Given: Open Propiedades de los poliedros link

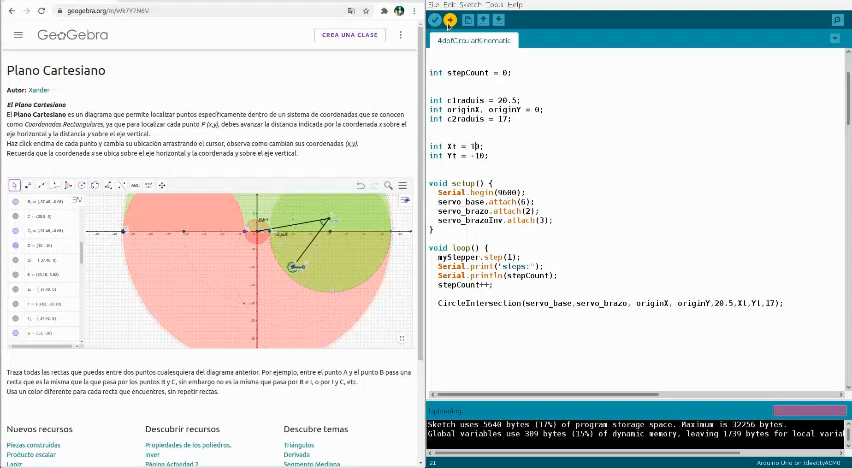Looking at the screenshot, I should (x=188, y=445).
